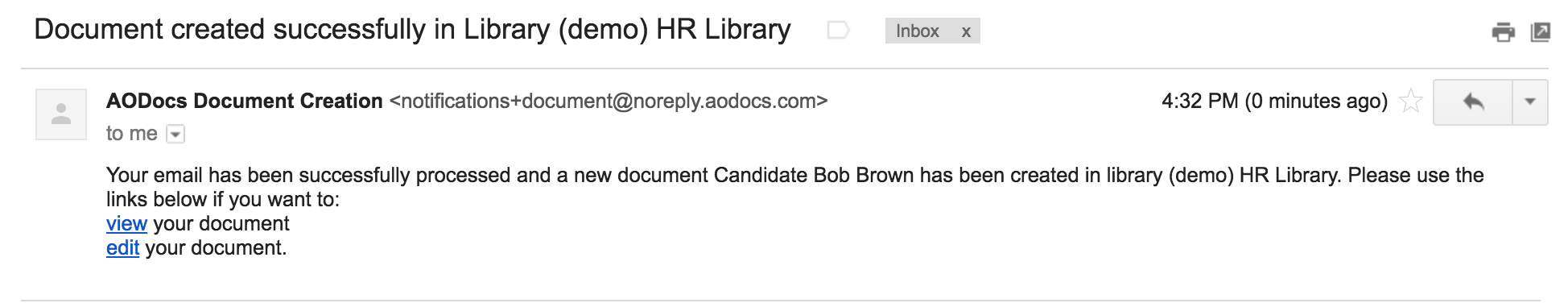The height and width of the screenshot is (303, 1568).
Task: Click the 'Candidate Bob Brown' text in body
Action: click(x=814, y=175)
